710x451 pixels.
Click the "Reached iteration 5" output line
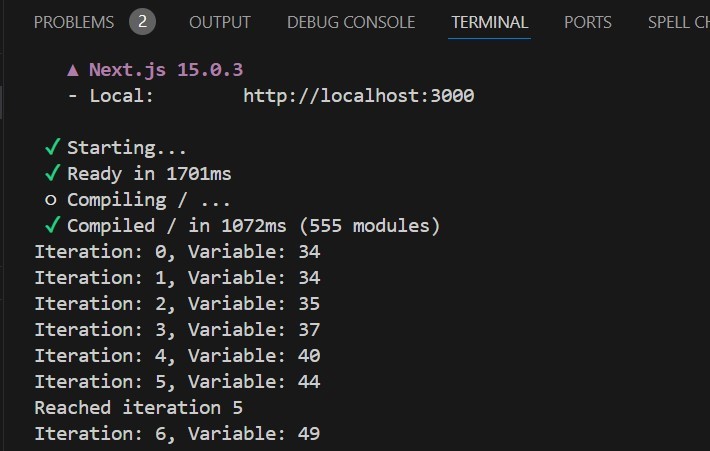coord(138,408)
